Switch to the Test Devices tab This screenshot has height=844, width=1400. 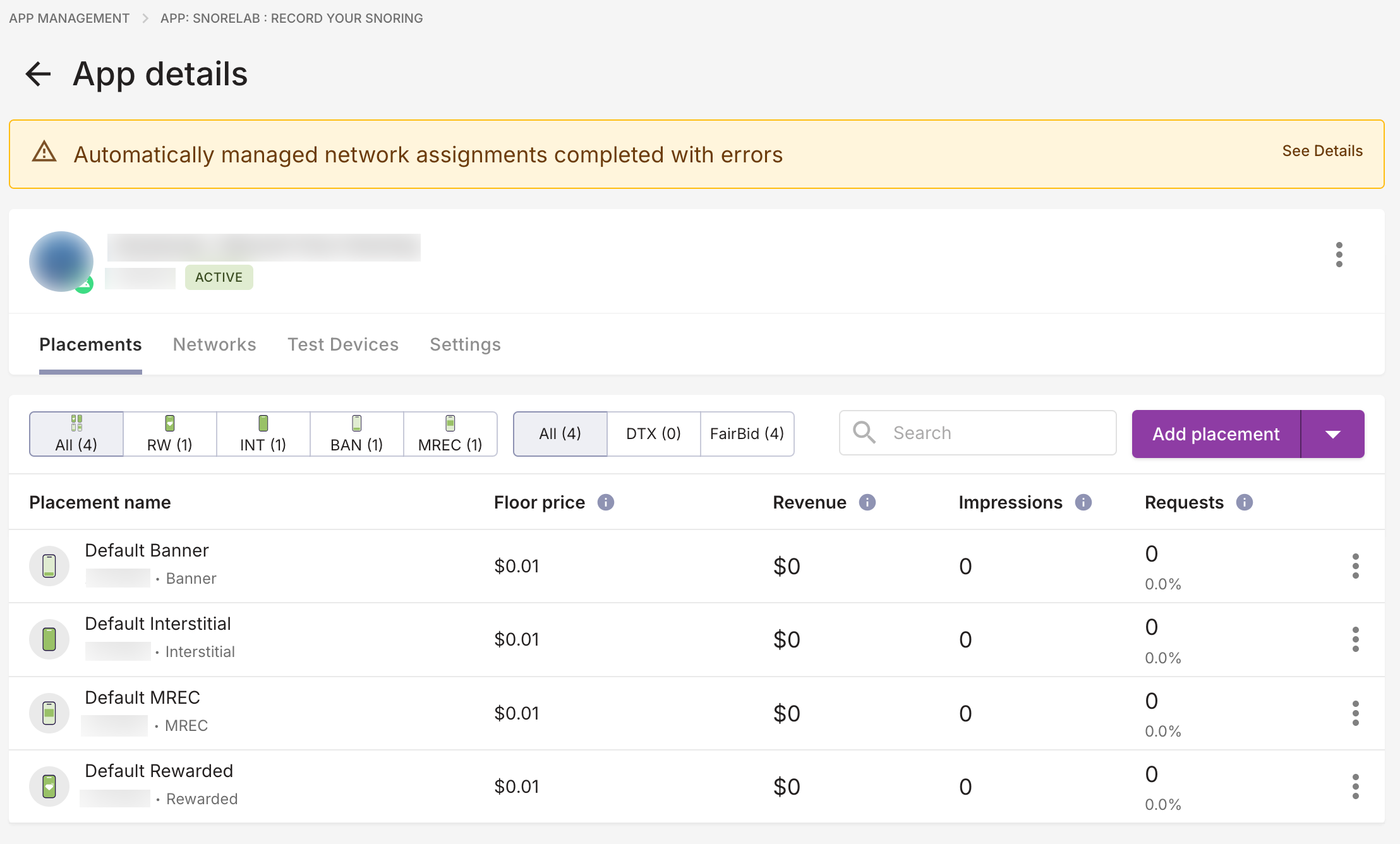(x=343, y=344)
